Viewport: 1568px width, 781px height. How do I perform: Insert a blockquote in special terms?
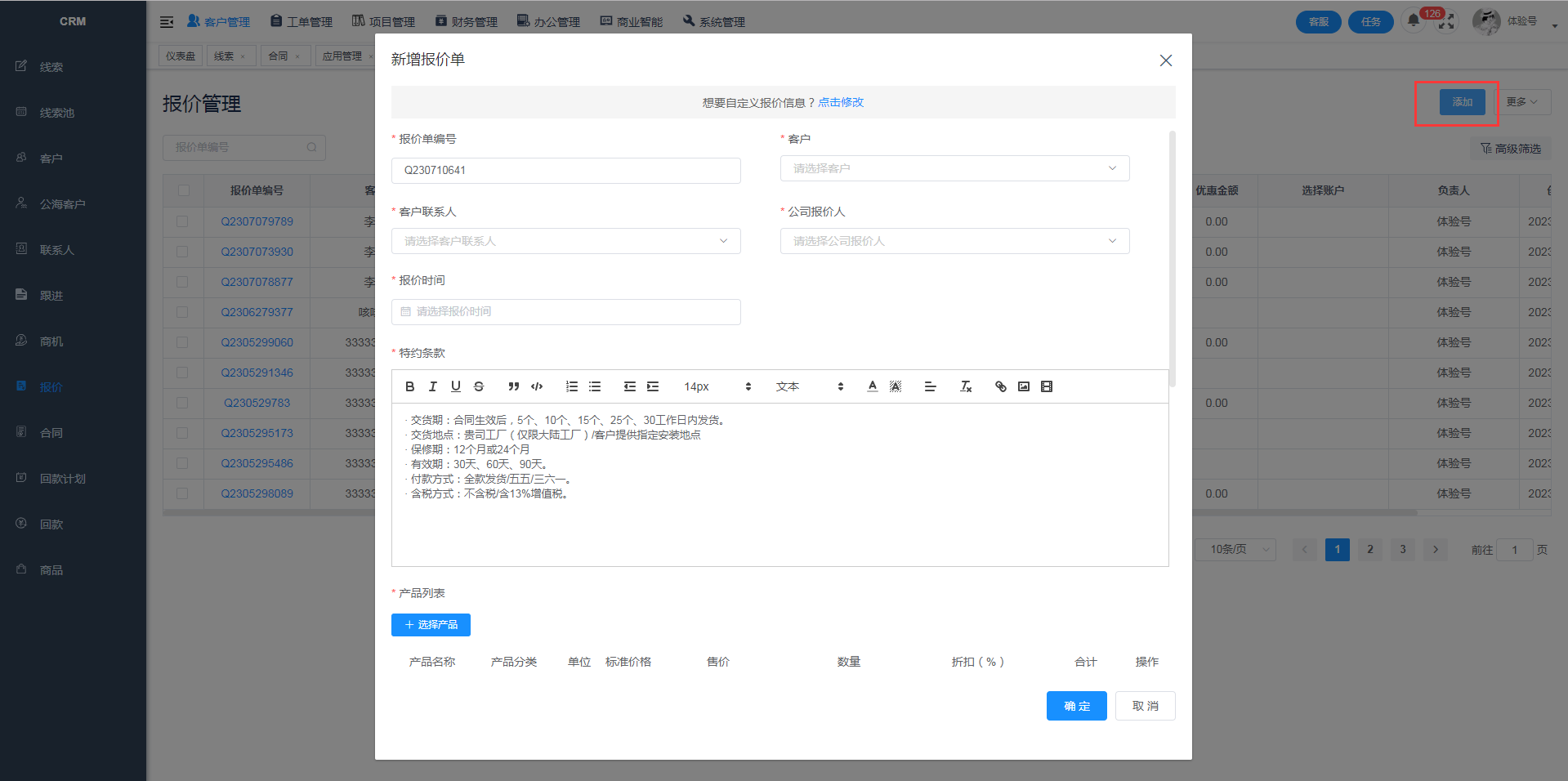click(x=513, y=386)
